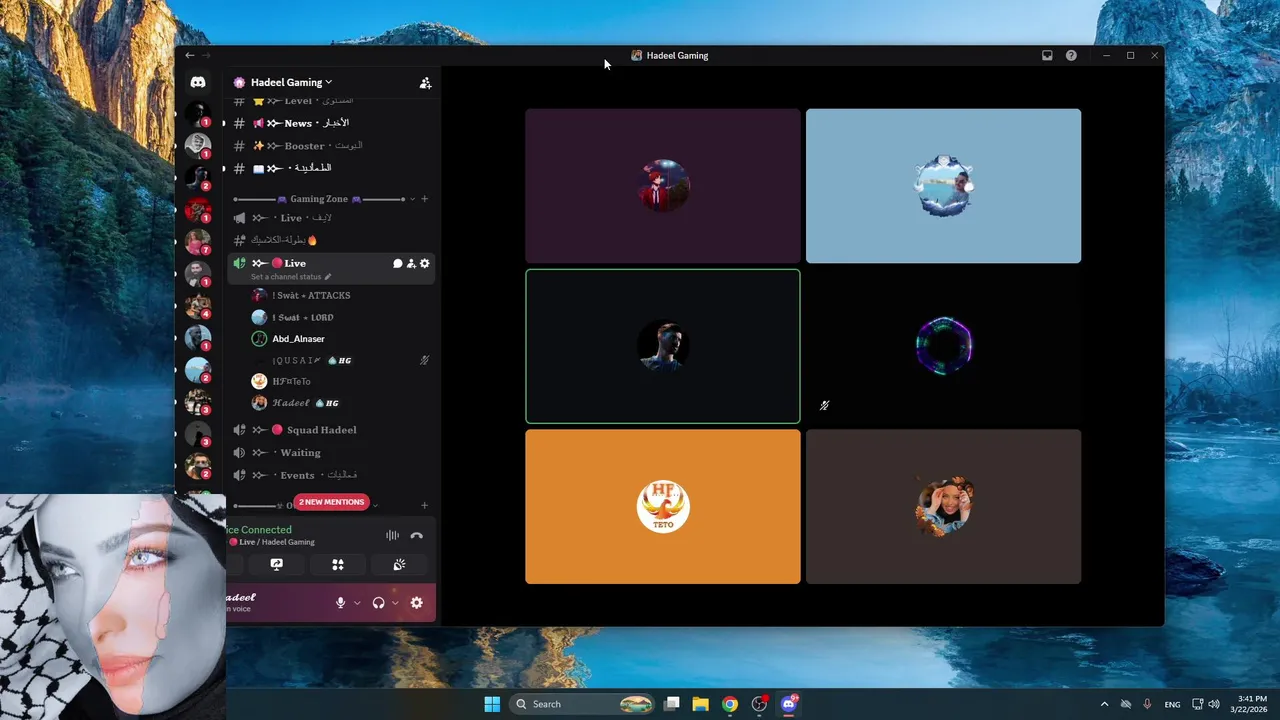
Task: Open Discord taskbar icon
Action: (x=789, y=704)
